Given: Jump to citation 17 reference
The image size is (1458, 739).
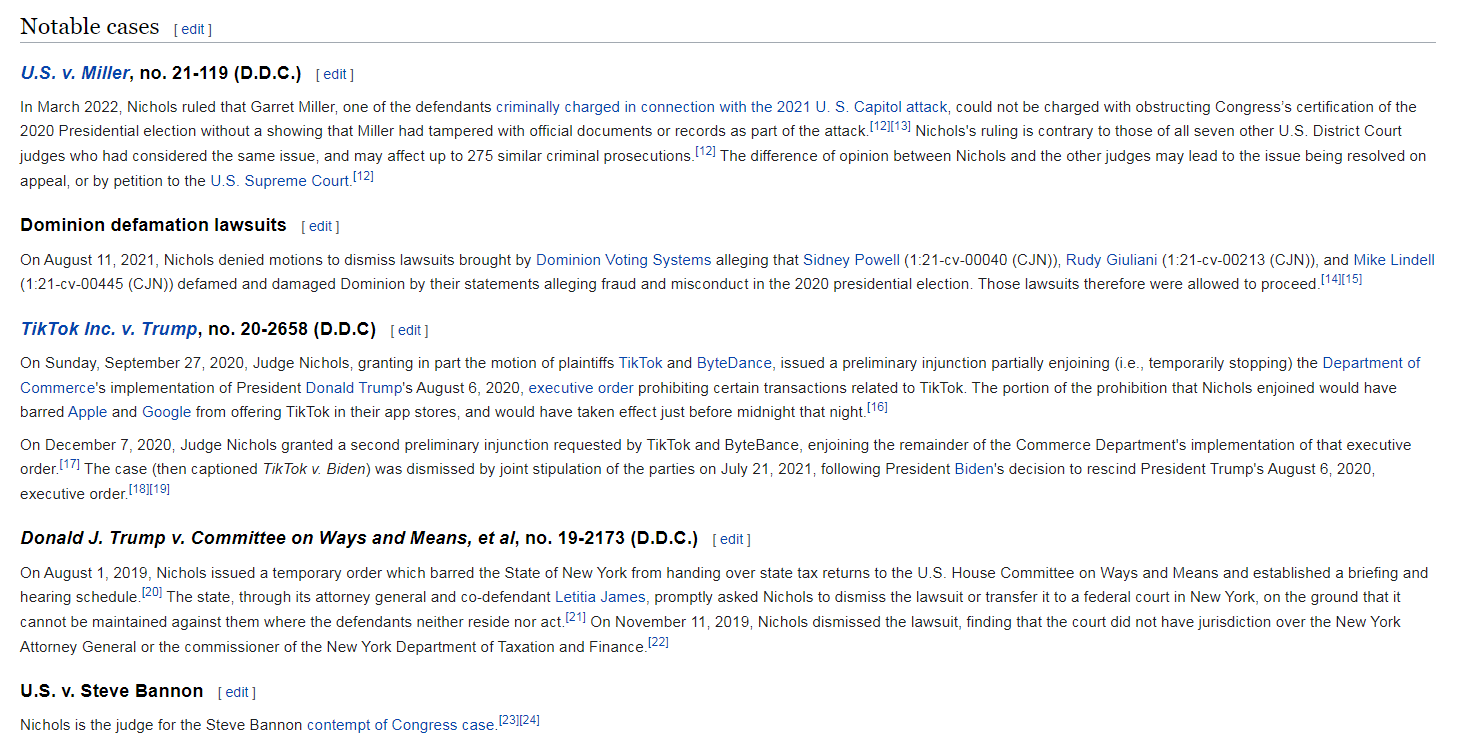Looking at the screenshot, I should point(70,465).
